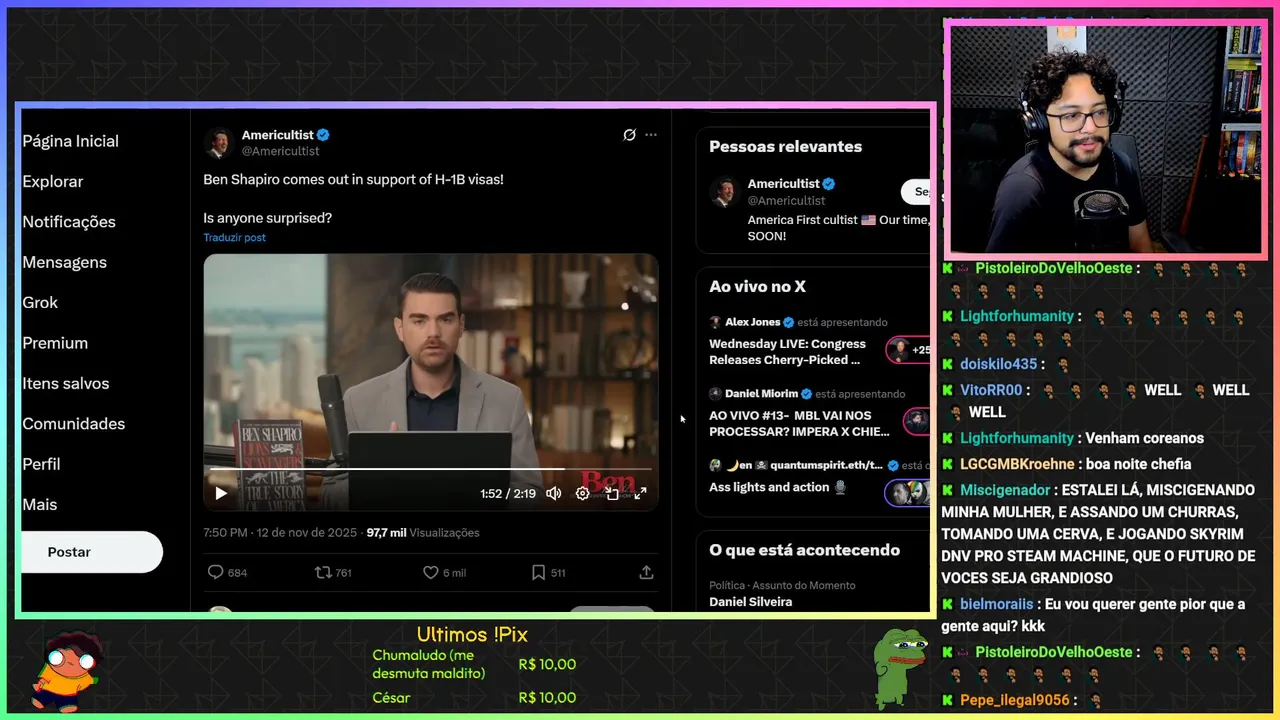Click the O que está acontecendo heading
Viewport: 1280px width, 720px height.
(x=804, y=550)
